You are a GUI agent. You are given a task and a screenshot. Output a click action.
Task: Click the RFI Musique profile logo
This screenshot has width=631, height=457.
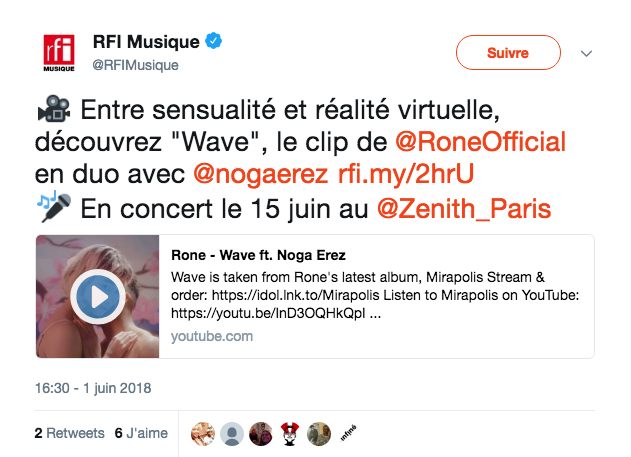[59, 54]
